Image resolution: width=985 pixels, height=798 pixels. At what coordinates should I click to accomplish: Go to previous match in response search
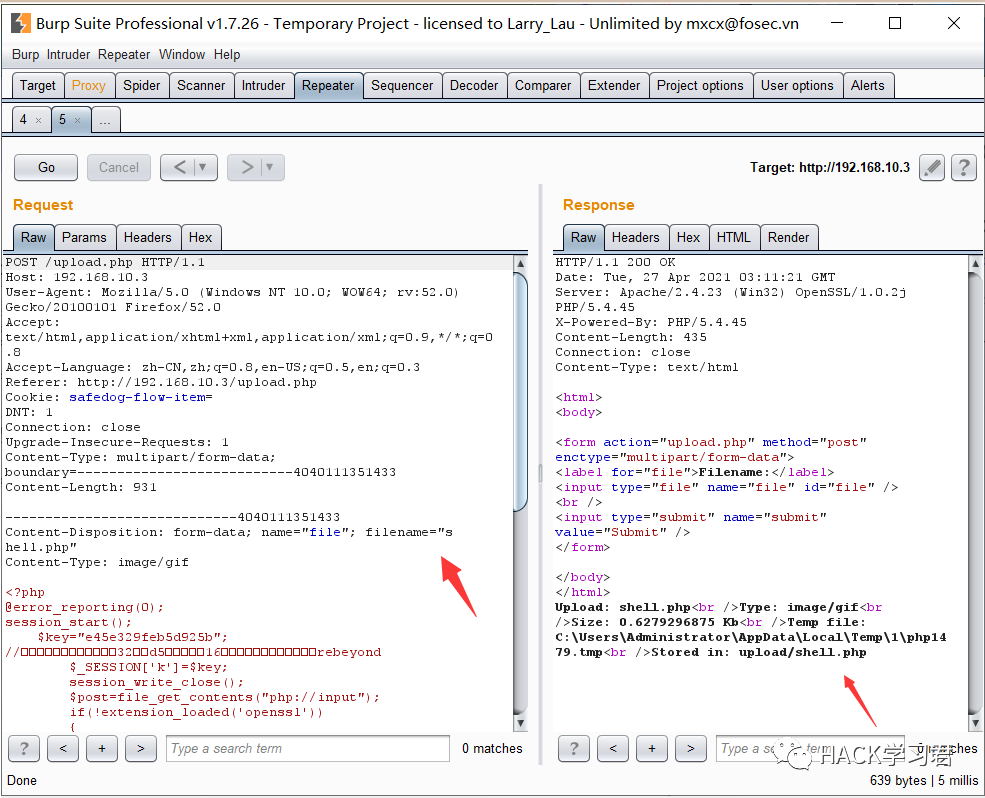coord(613,748)
